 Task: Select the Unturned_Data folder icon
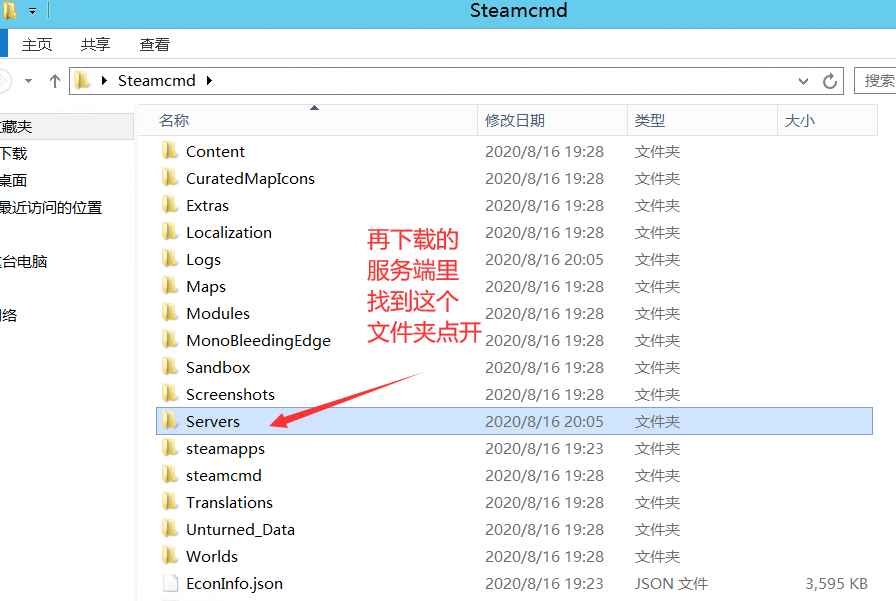169,529
